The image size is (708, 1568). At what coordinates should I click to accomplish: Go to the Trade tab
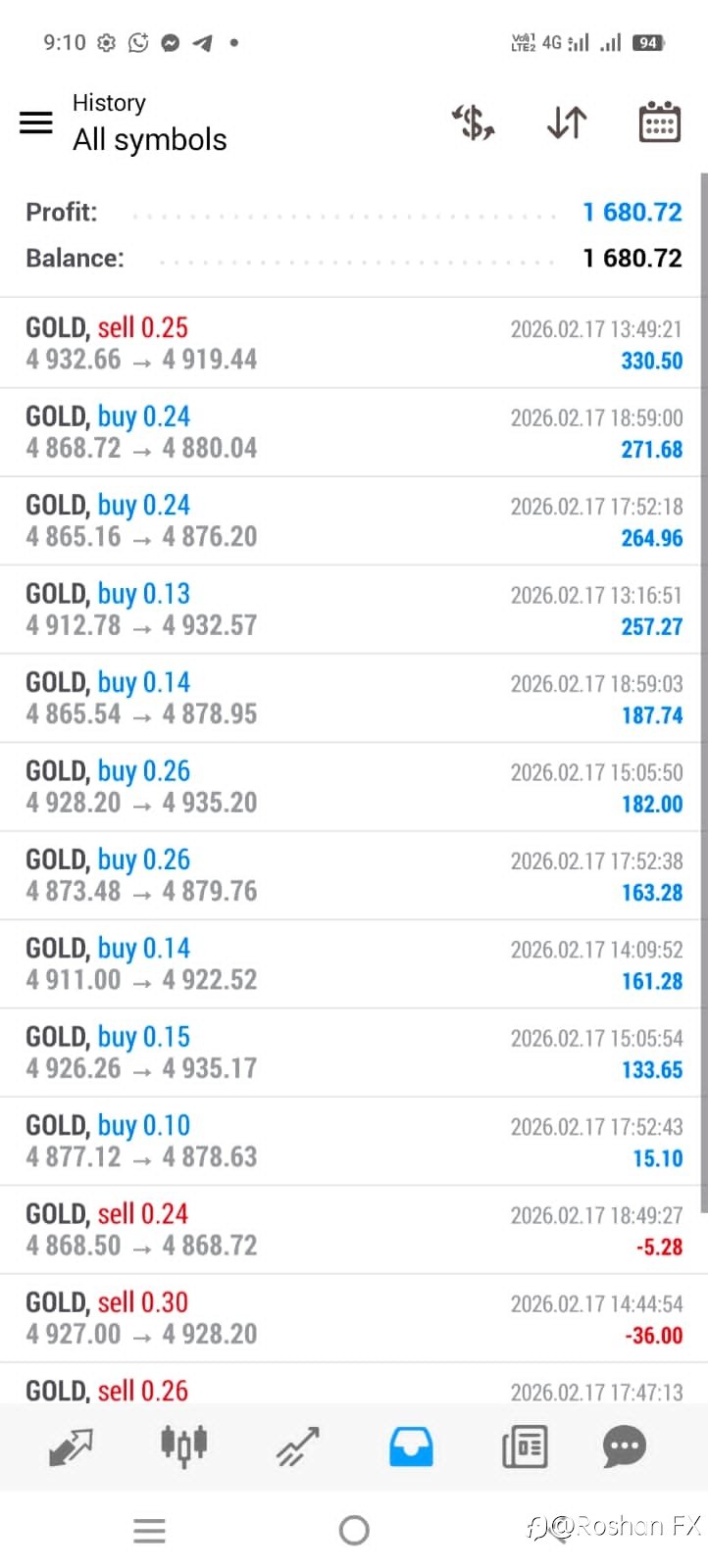pos(297,1446)
